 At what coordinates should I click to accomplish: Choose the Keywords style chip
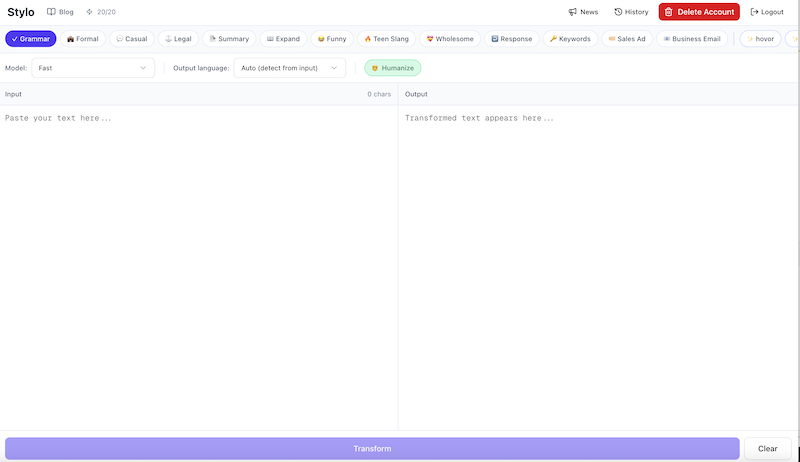pos(570,39)
